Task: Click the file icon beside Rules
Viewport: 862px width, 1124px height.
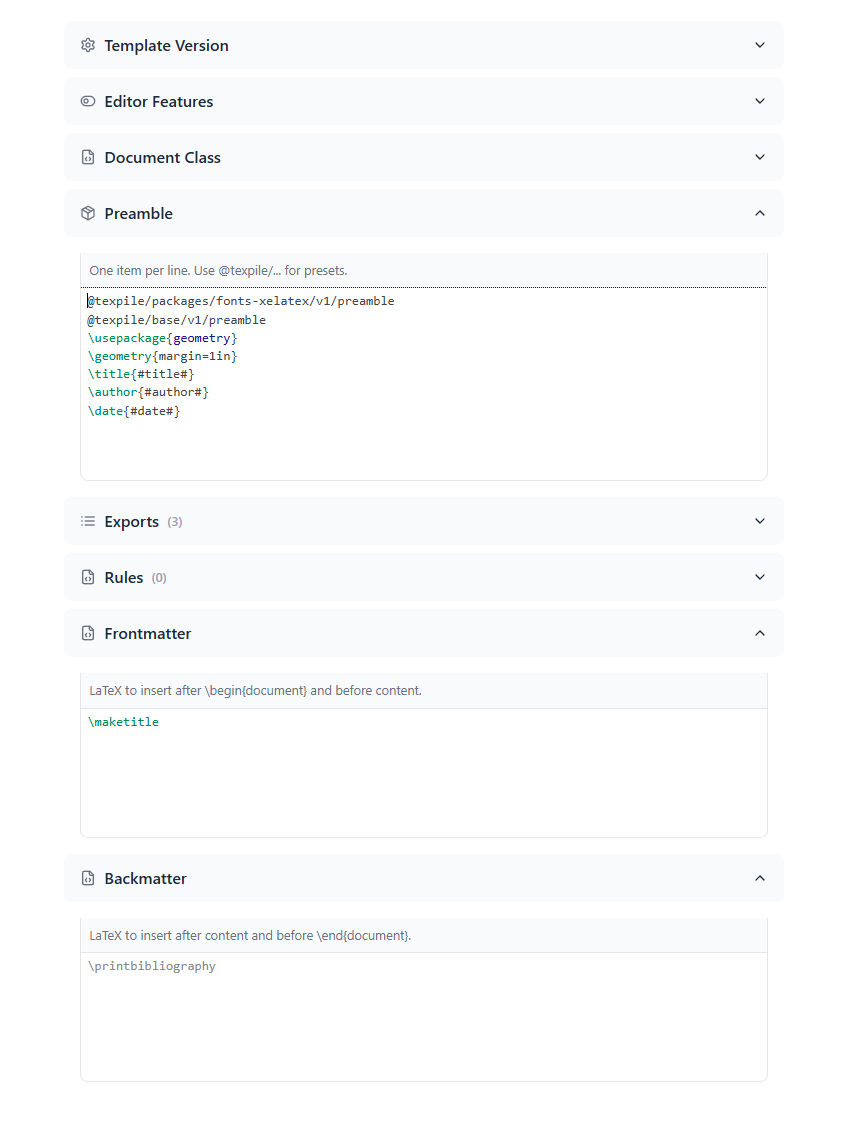Action: [x=88, y=577]
